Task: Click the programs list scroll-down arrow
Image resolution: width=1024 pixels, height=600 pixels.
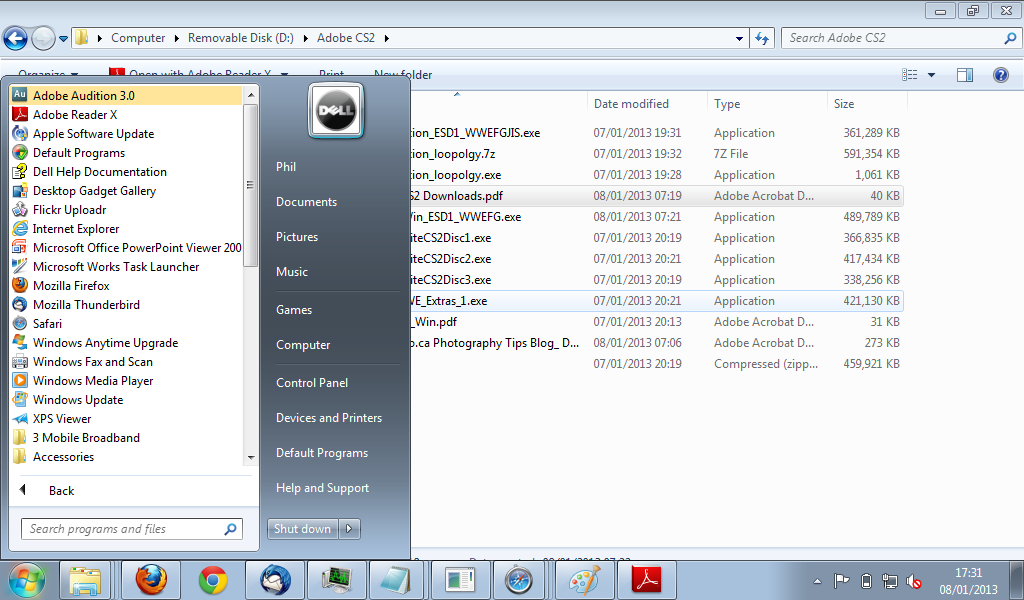Action: (250, 458)
